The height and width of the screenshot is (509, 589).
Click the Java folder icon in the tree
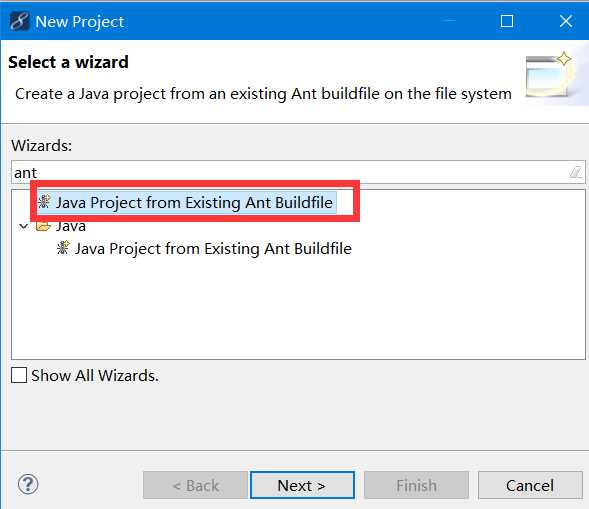(x=43, y=226)
